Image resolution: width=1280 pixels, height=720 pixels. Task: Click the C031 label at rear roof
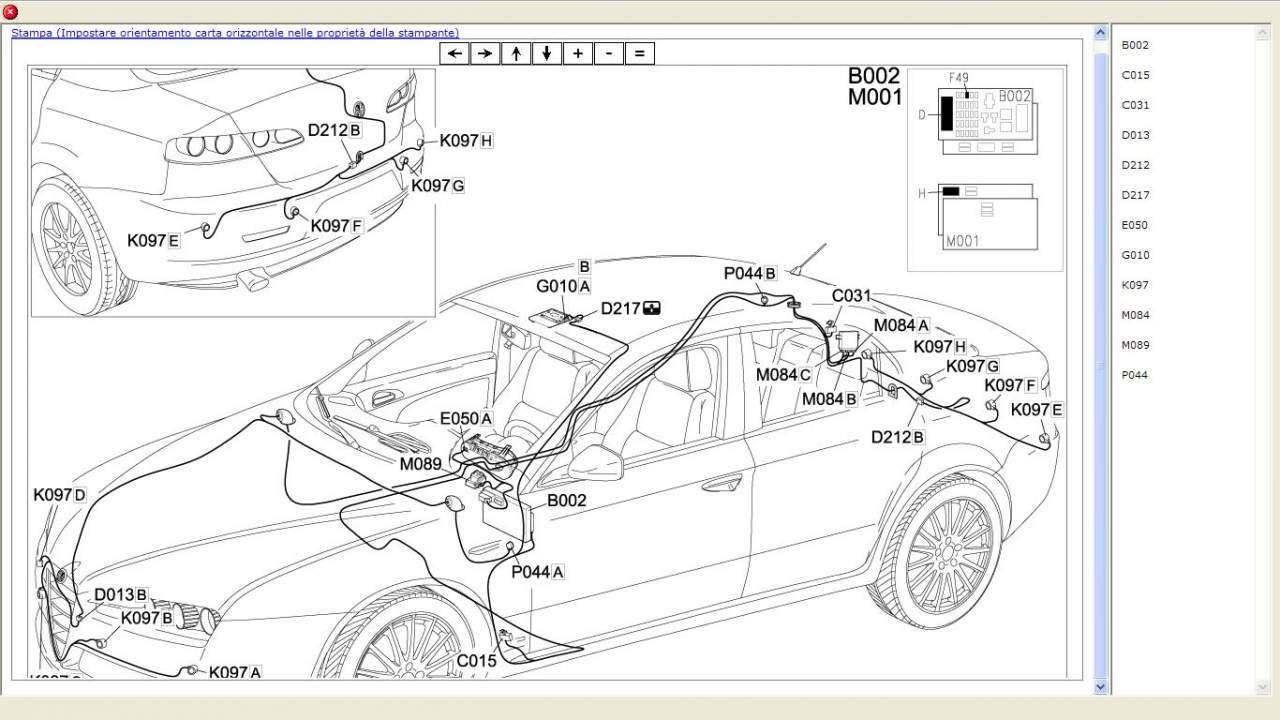[852, 296]
